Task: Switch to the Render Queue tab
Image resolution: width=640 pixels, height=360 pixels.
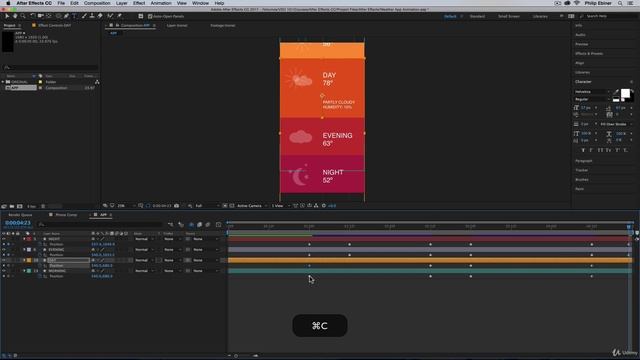Action: (x=20, y=215)
